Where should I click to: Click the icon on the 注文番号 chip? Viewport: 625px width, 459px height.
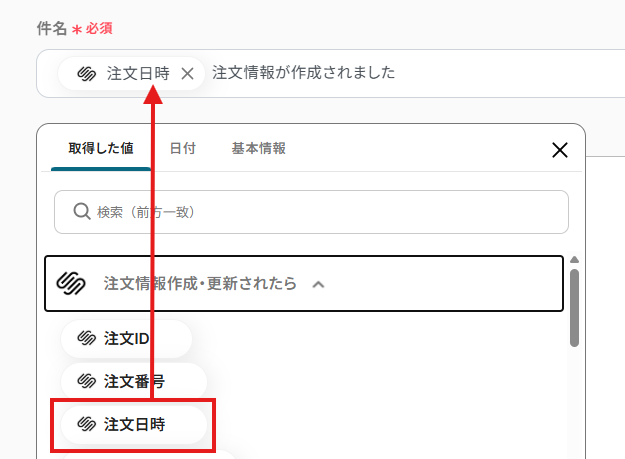86,381
